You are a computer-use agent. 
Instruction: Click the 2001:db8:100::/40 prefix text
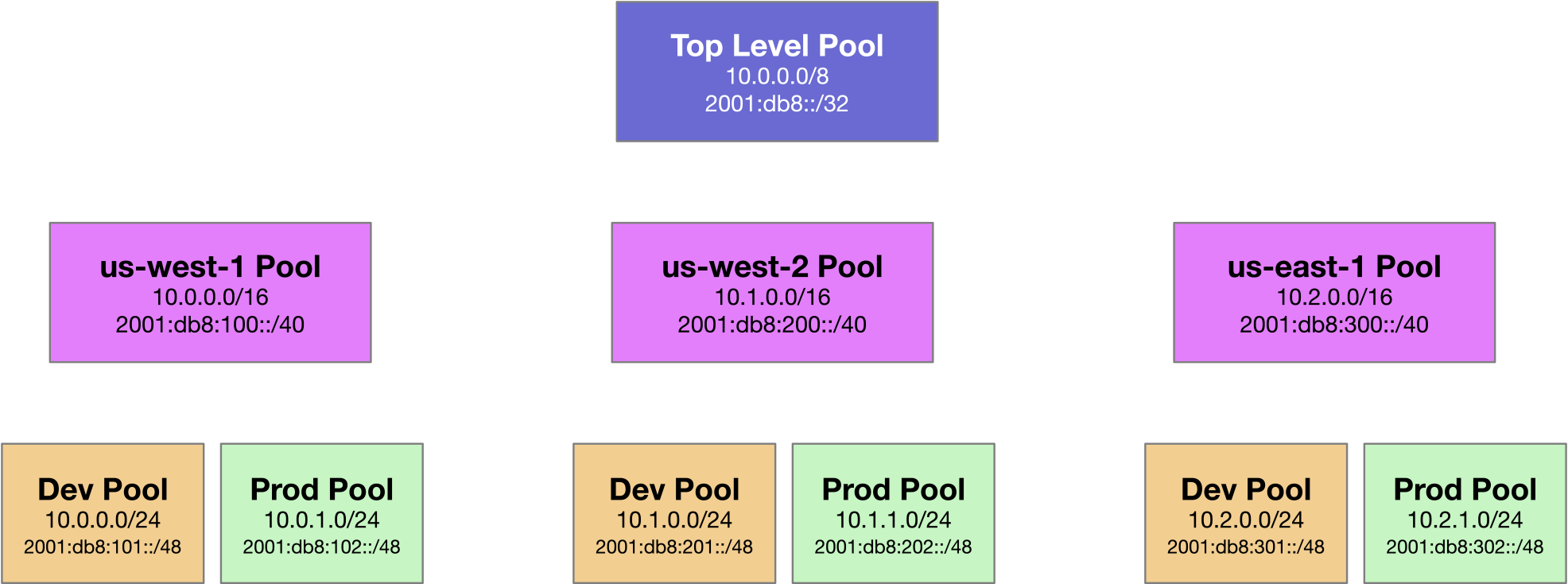coord(210,325)
